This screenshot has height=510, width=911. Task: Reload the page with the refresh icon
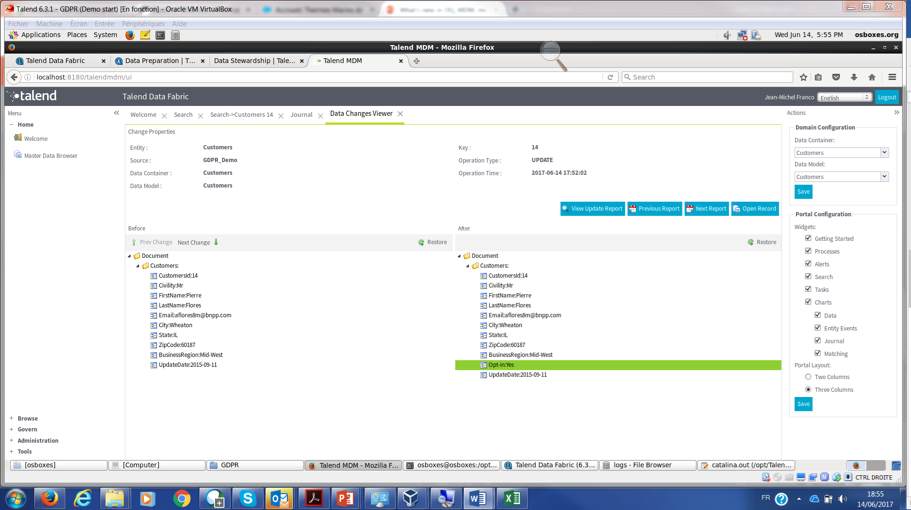[610, 77]
